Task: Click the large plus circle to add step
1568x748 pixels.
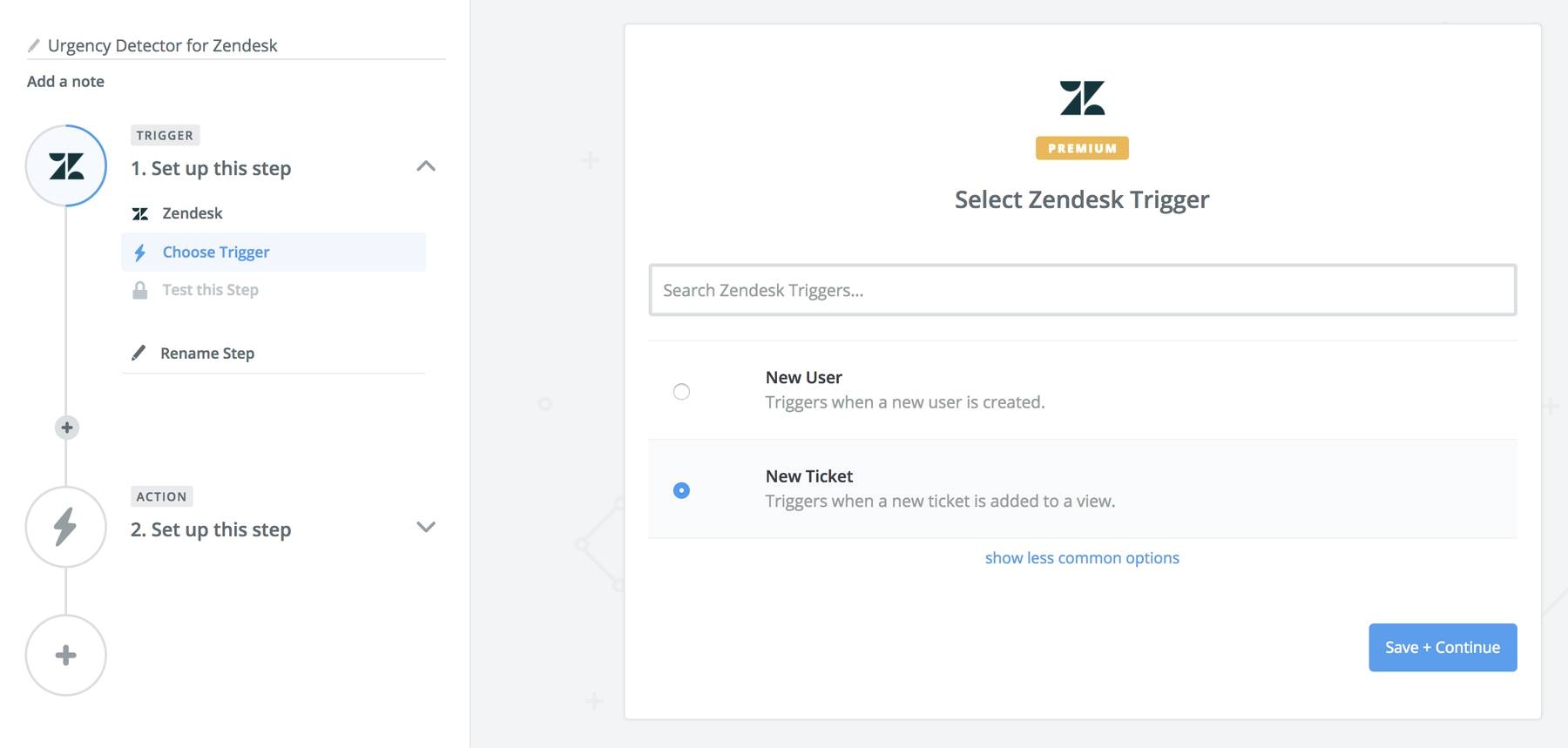Action: point(66,655)
